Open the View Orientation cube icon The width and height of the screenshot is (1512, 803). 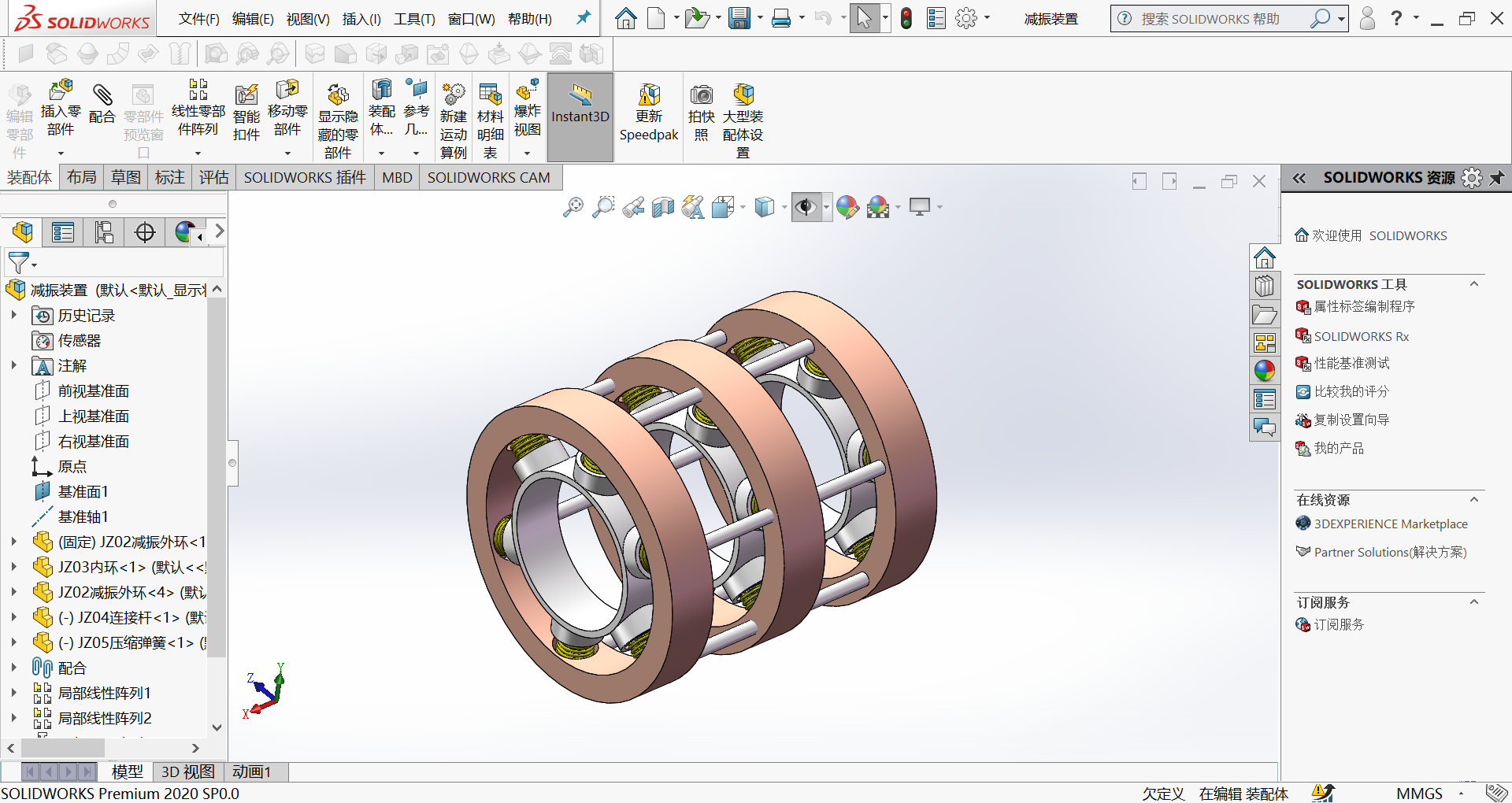click(x=723, y=207)
